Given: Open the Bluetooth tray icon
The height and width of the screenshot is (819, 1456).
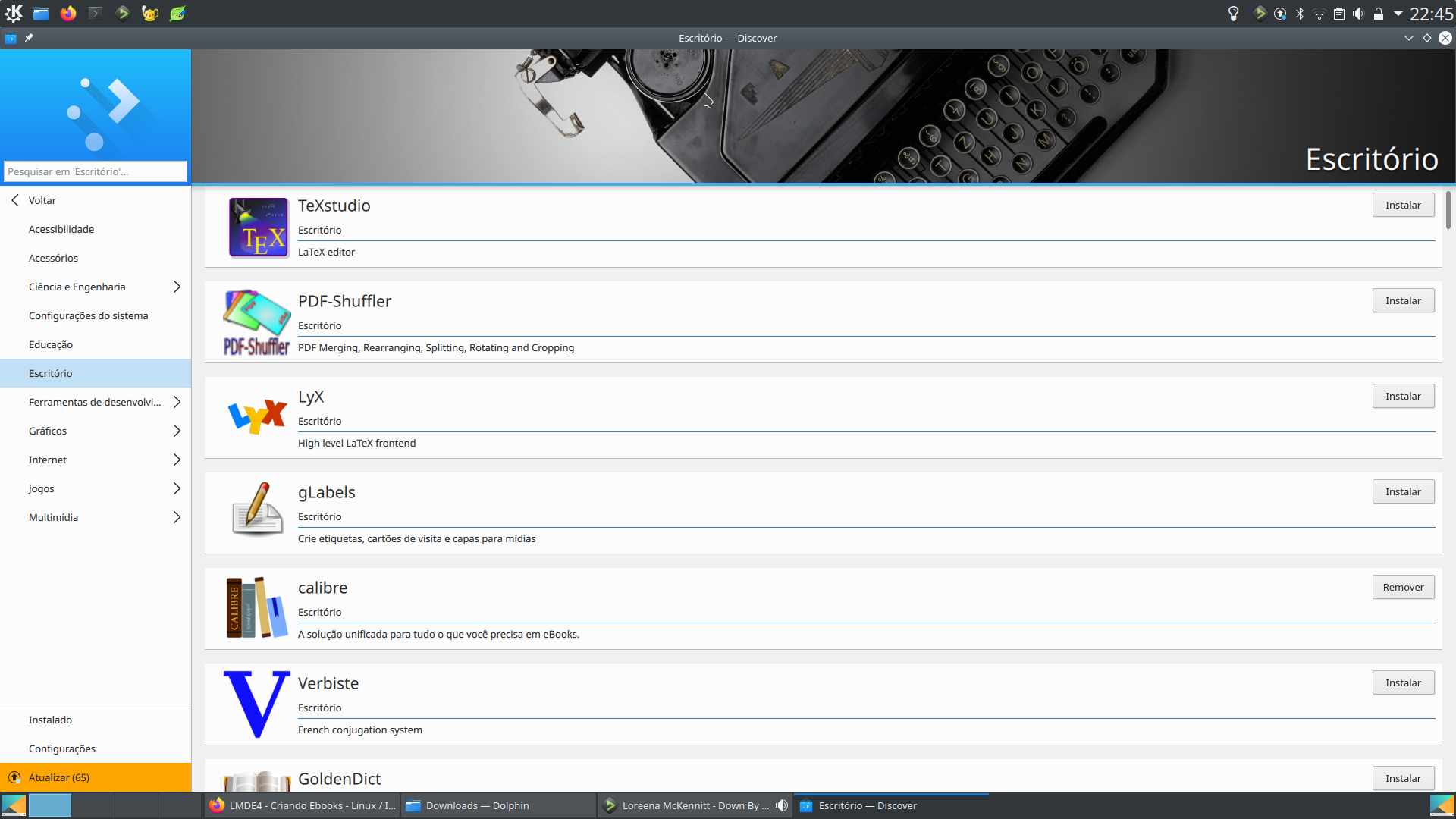Looking at the screenshot, I should click(x=1300, y=14).
